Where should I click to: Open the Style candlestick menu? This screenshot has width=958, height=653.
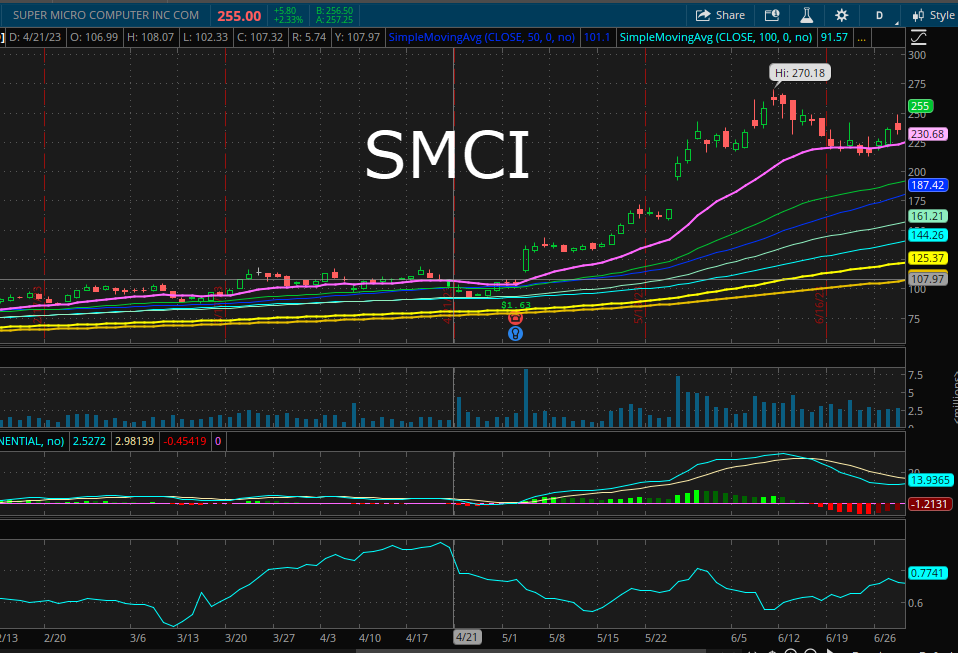[934, 15]
